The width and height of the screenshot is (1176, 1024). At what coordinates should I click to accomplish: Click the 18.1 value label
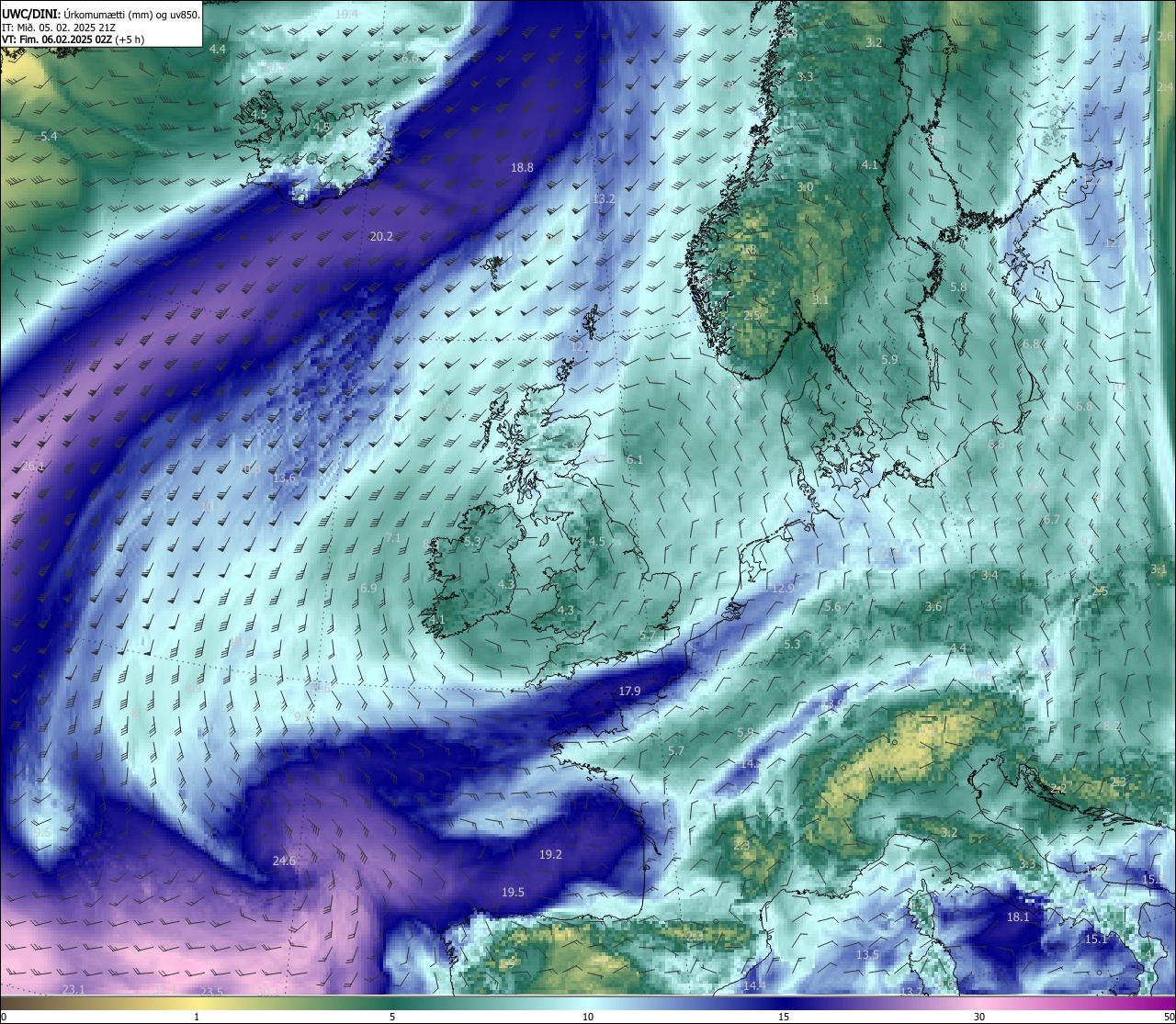[1018, 917]
